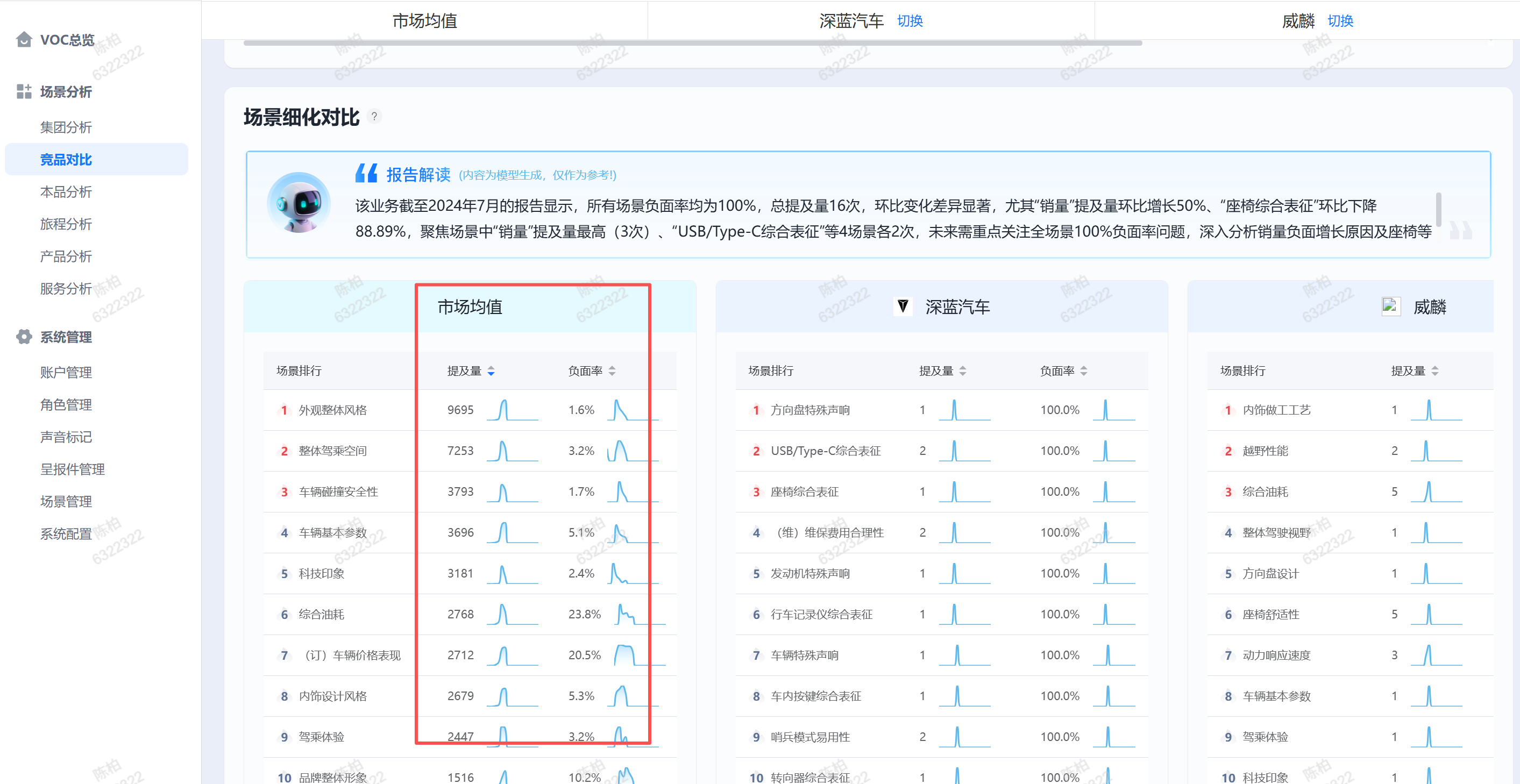The width and height of the screenshot is (1520, 784).
Task: Click help question mark beside 场景细化对比
Action: pos(374,116)
